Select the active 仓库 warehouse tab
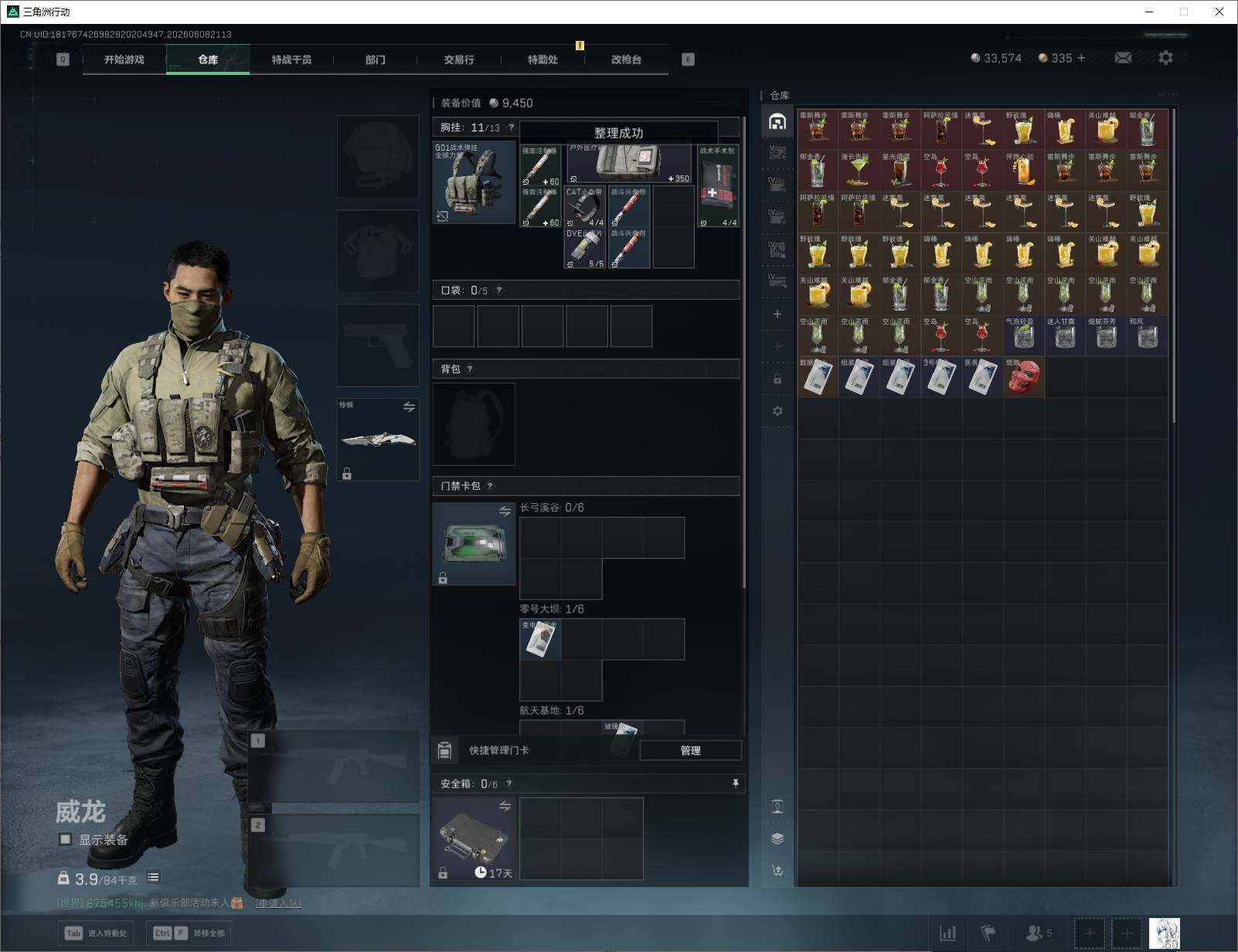1238x952 pixels. [x=208, y=59]
